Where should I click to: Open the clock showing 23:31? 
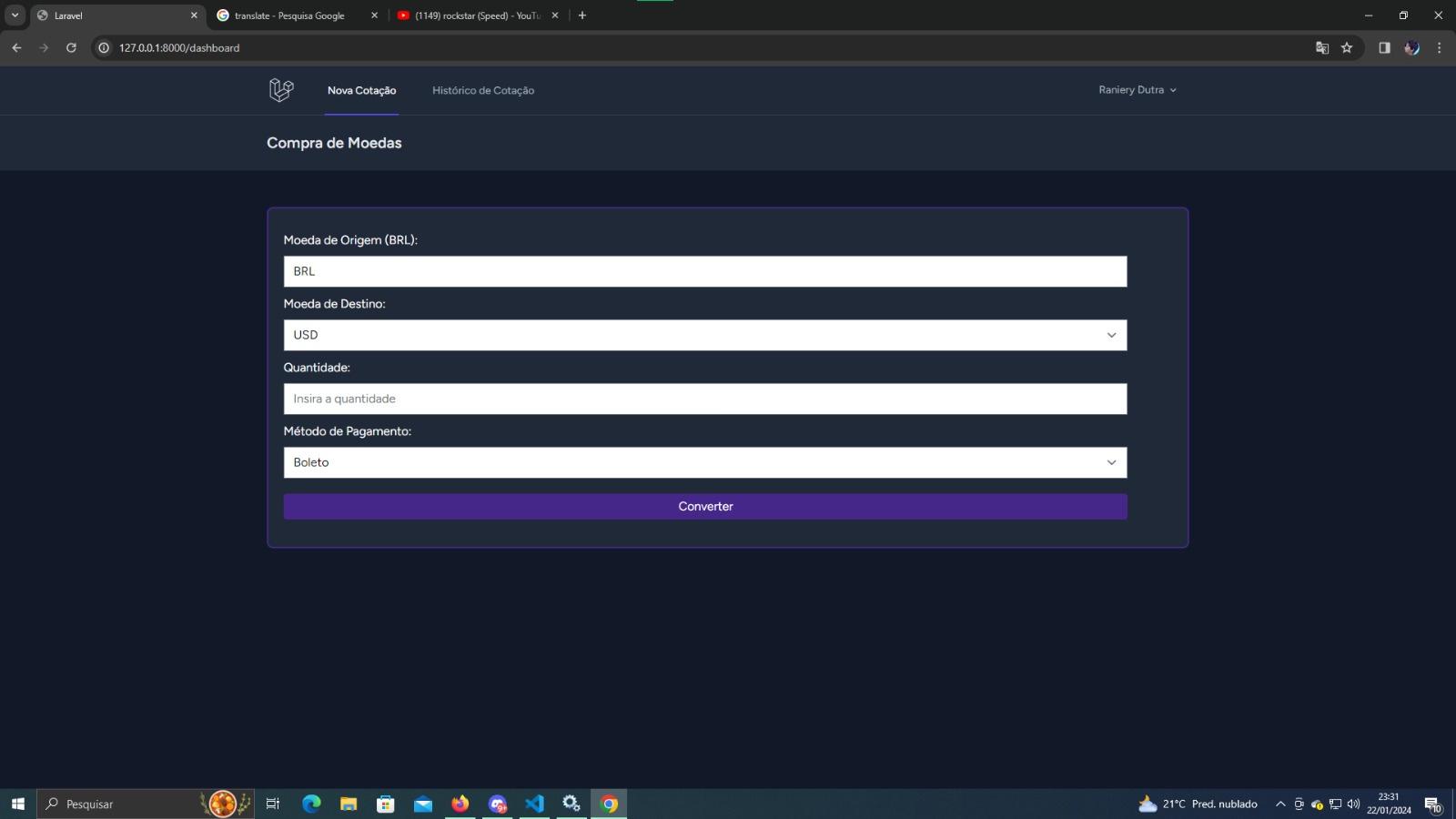click(x=1389, y=804)
